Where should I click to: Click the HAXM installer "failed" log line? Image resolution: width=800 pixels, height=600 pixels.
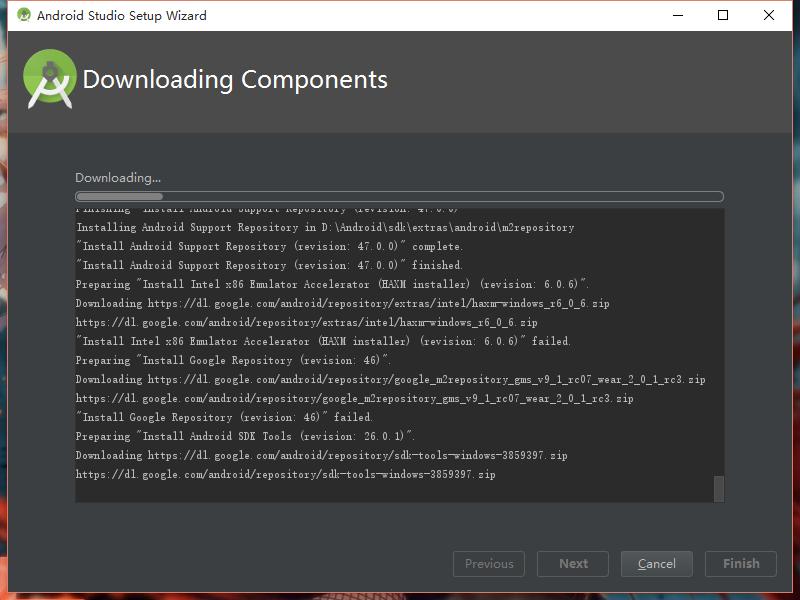pos(323,341)
